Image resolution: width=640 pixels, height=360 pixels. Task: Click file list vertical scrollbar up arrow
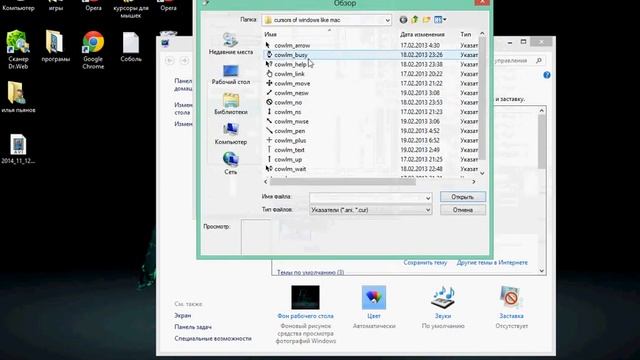482,34
